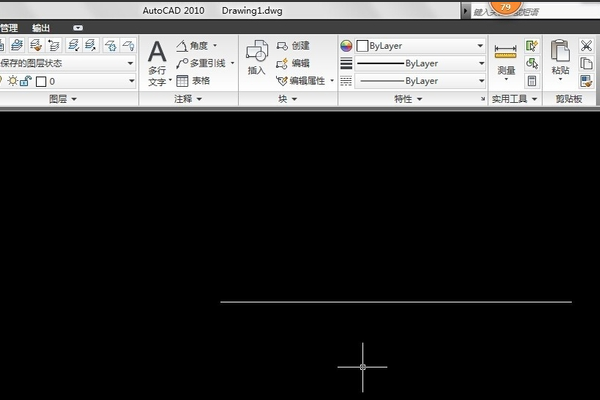Click the keyword search input field
Screen dimensions: 600x400
click(535, 12)
